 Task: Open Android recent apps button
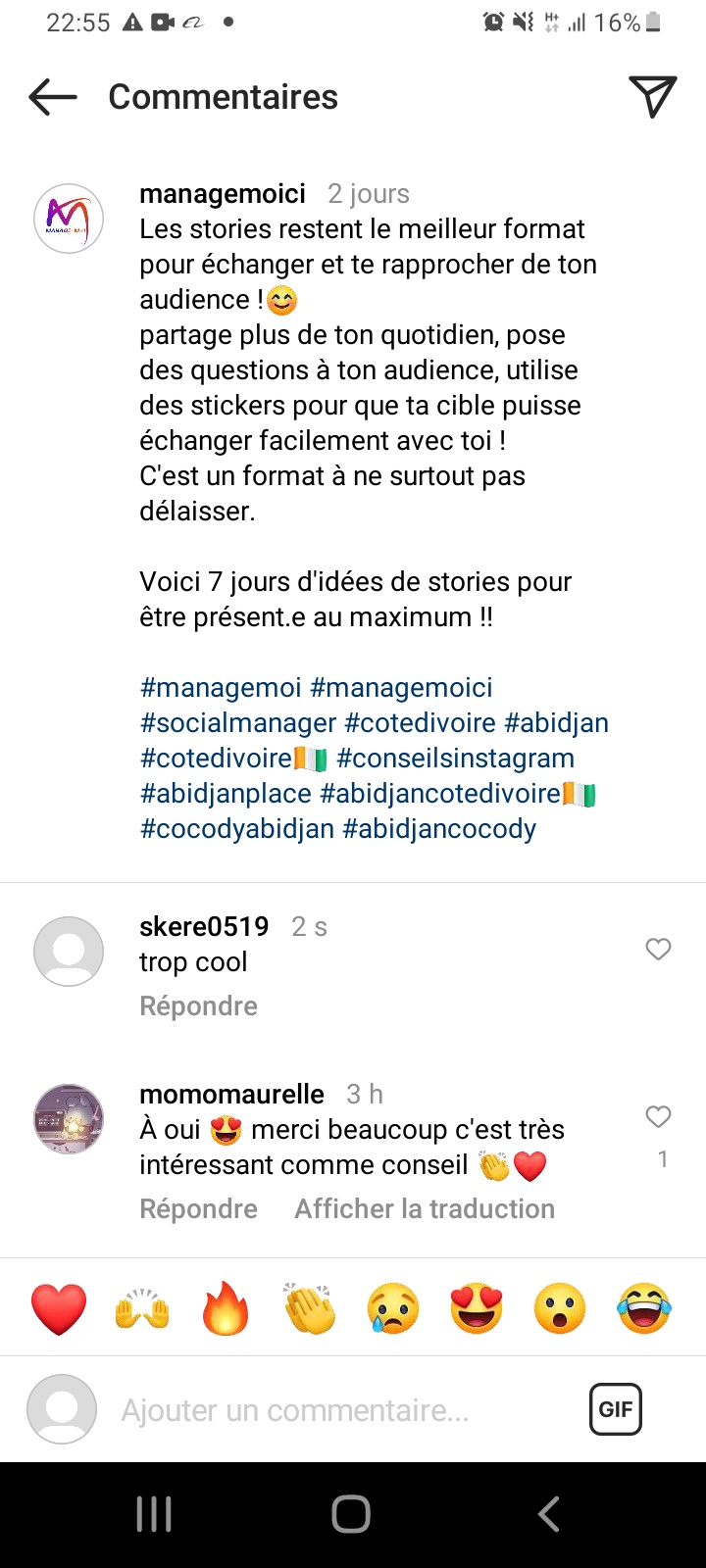(154, 1514)
